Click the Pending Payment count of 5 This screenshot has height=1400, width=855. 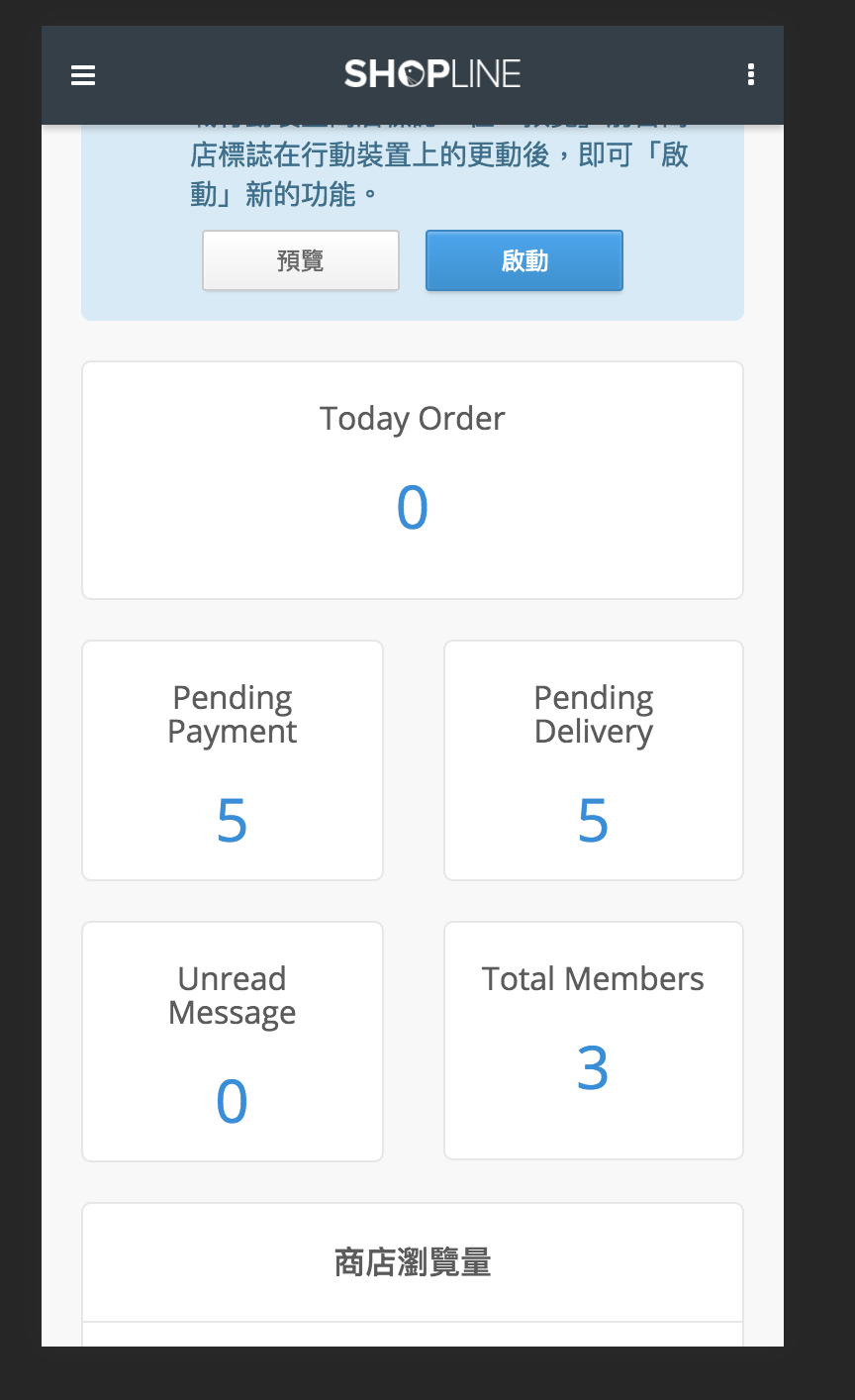click(232, 821)
